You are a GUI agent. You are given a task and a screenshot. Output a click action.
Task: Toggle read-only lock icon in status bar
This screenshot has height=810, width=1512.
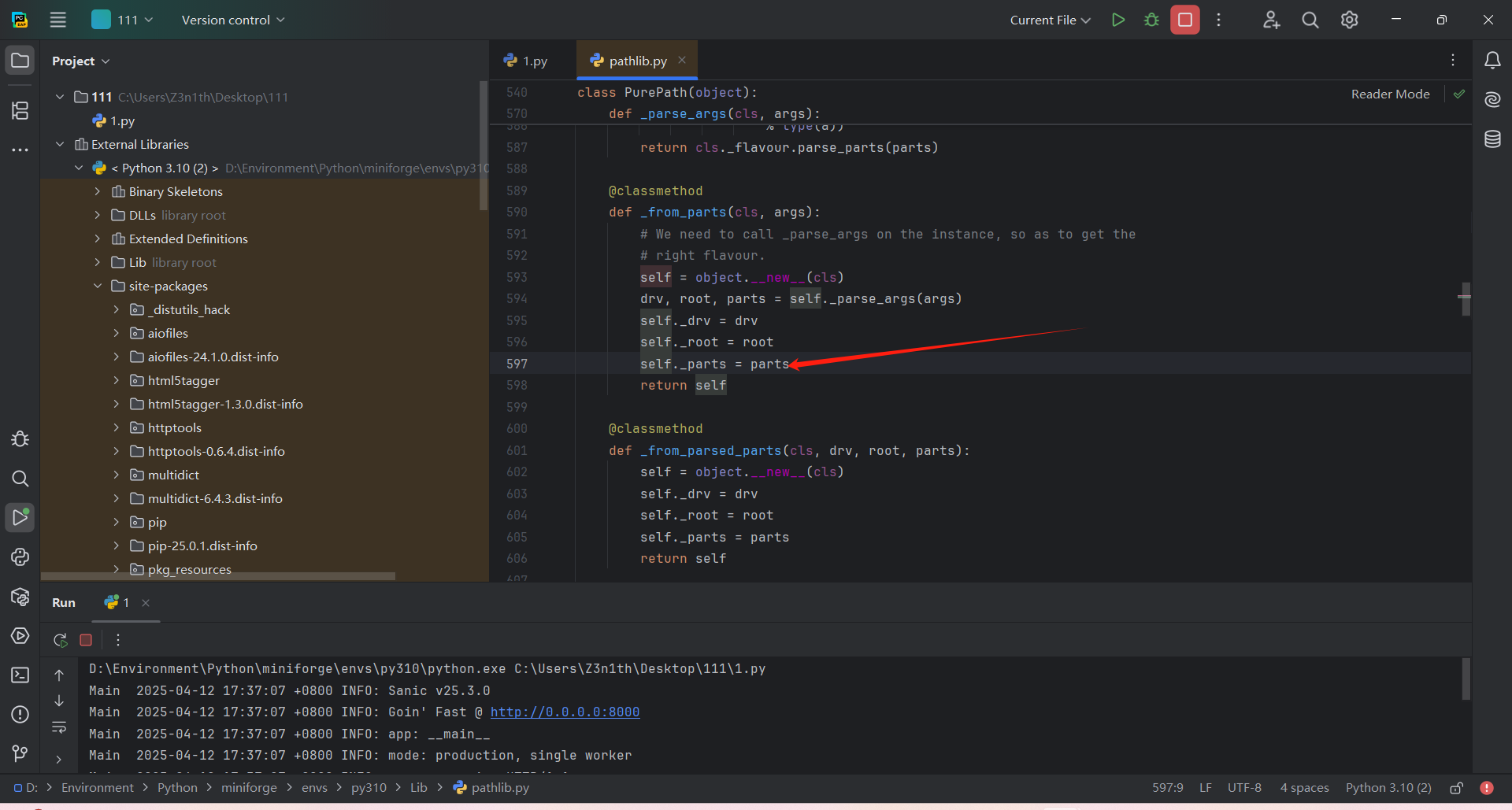pos(1457,788)
